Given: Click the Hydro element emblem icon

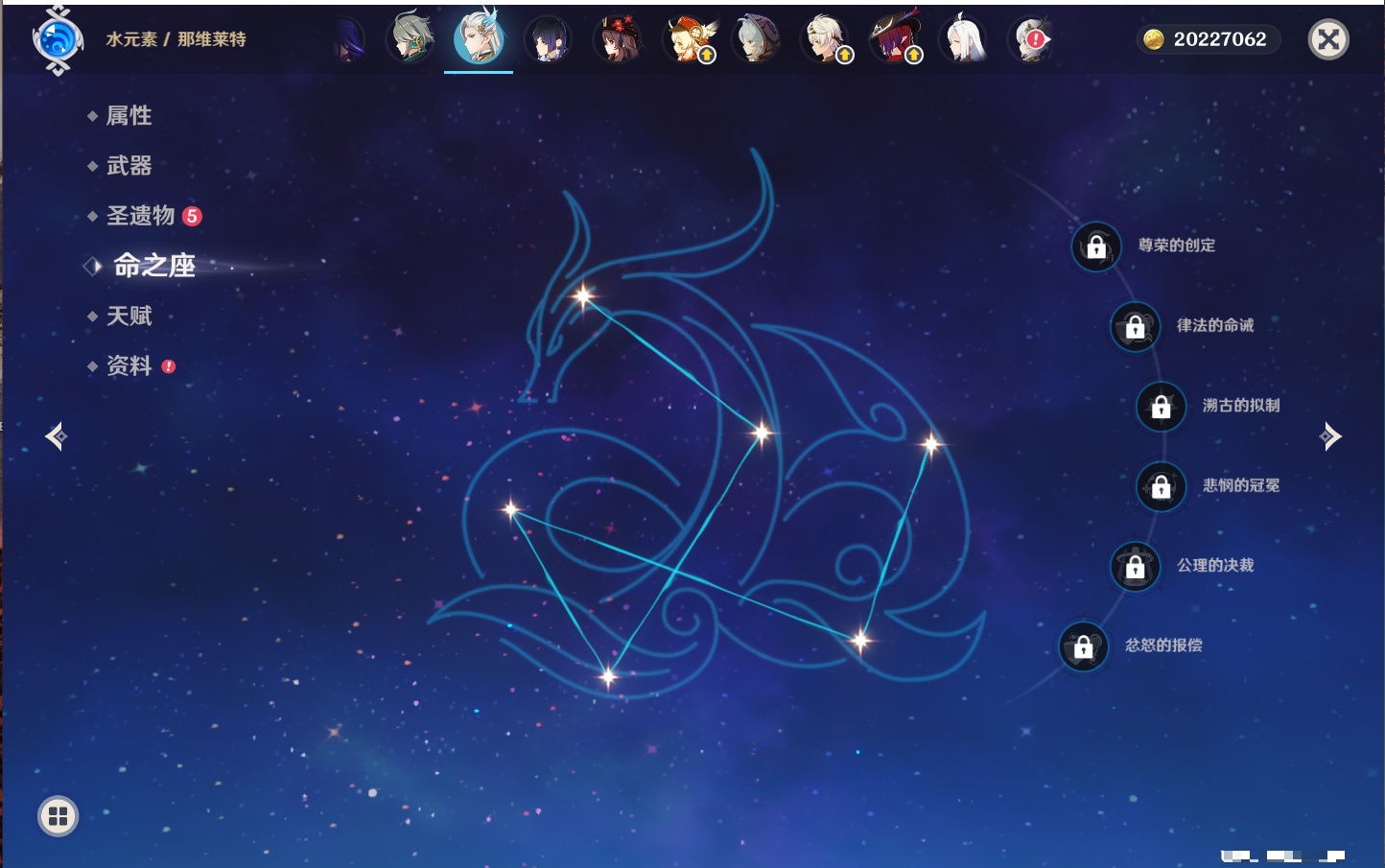Looking at the screenshot, I should click(x=58, y=40).
